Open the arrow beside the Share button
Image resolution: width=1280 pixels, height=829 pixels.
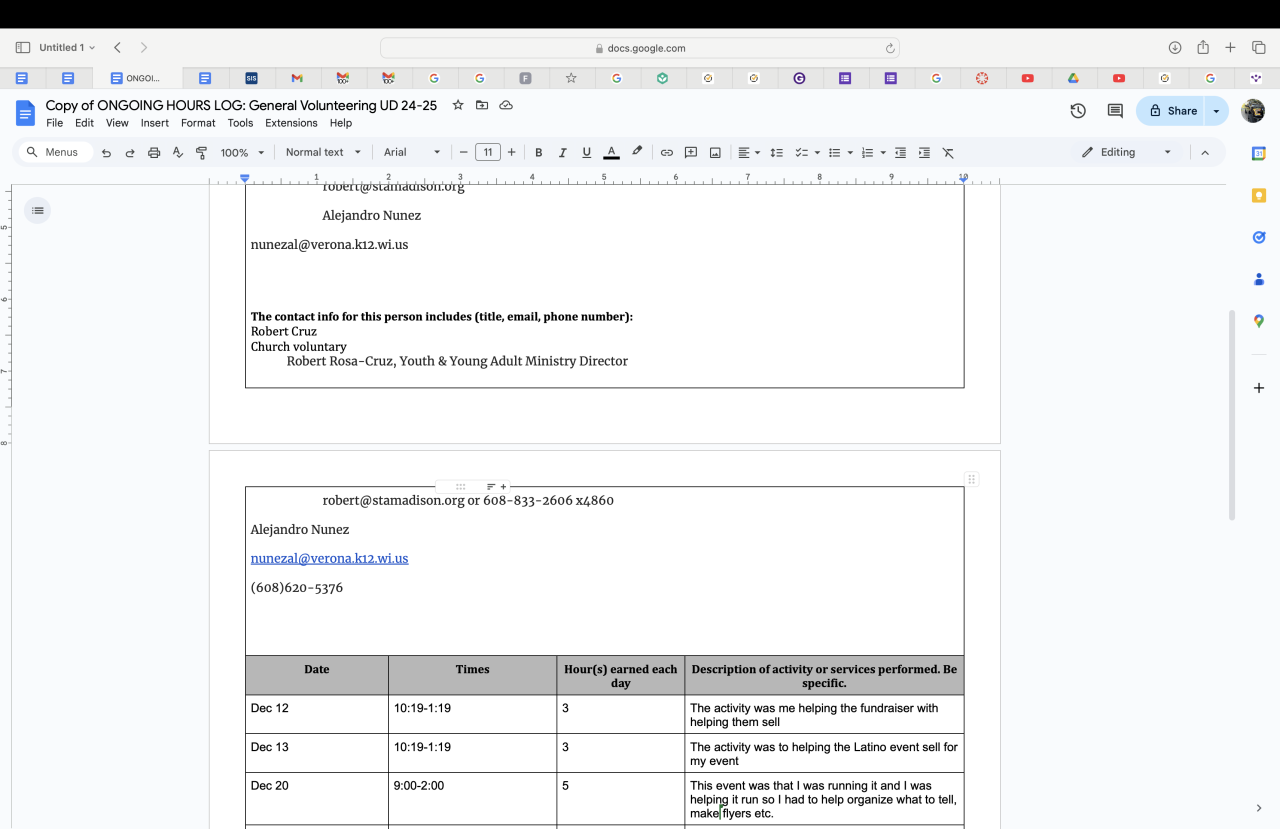1216,111
